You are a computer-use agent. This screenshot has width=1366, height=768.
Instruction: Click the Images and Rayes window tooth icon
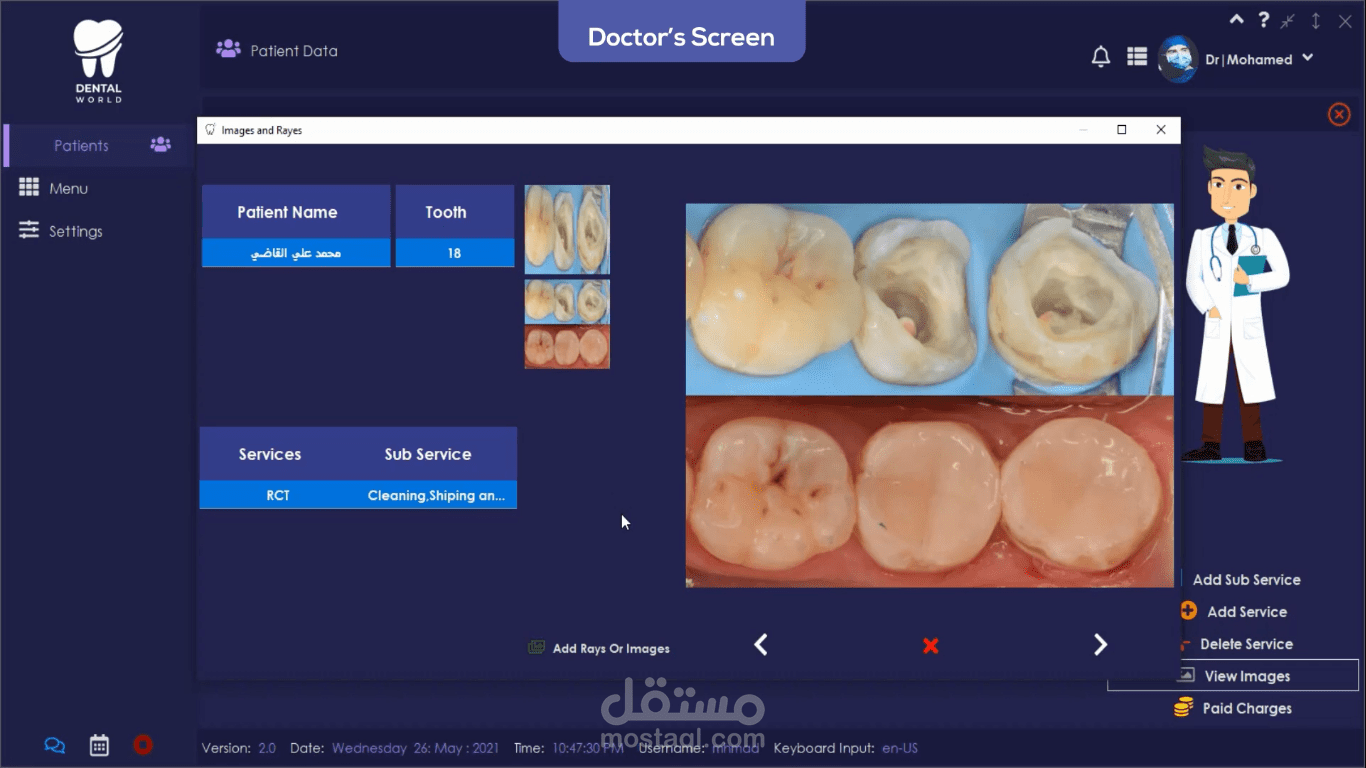click(x=210, y=130)
